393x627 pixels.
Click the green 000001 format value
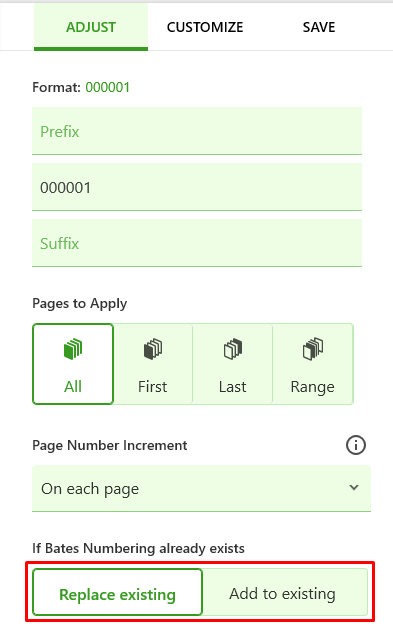click(x=108, y=87)
